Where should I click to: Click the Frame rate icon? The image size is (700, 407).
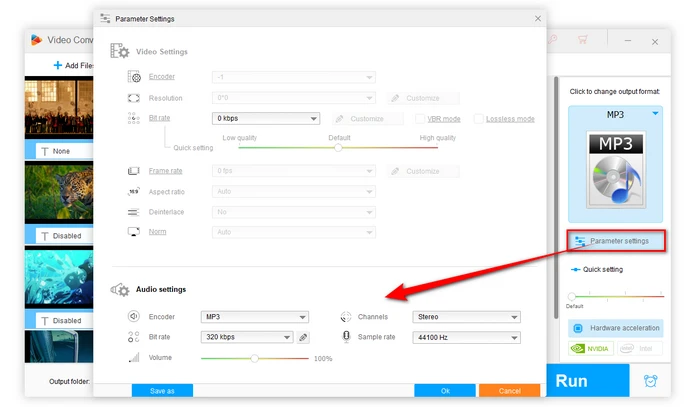pos(134,171)
